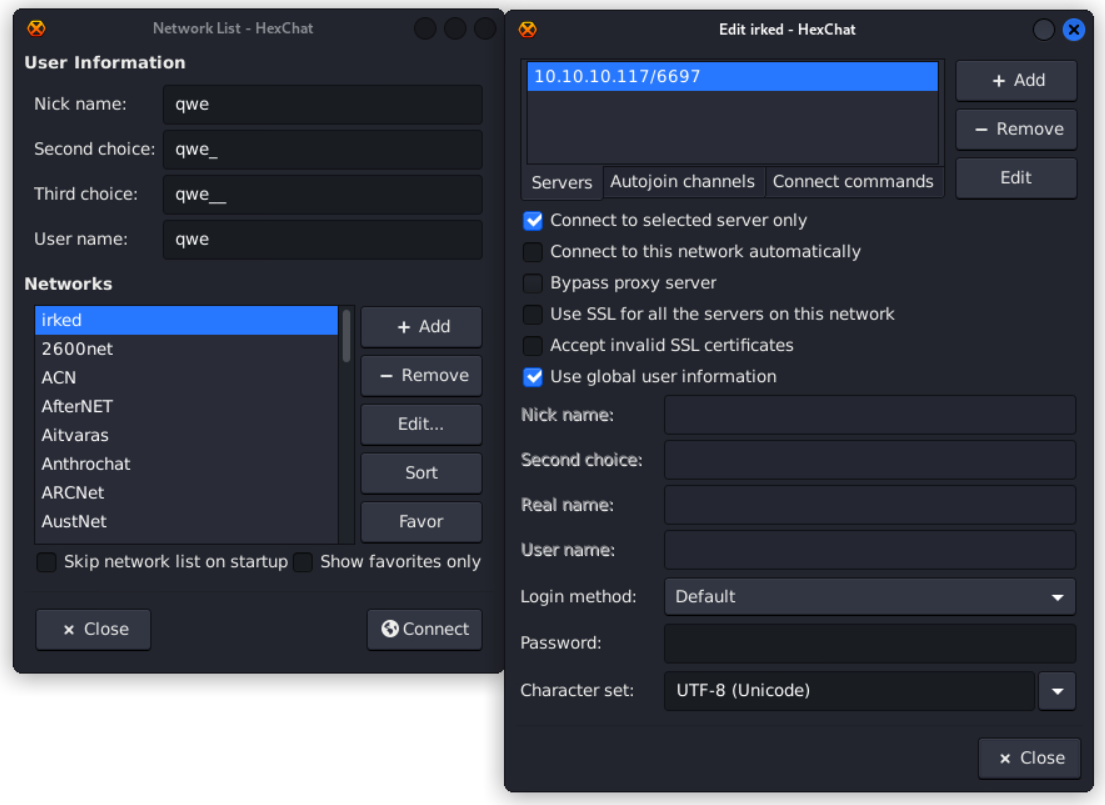Image resolution: width=1105 pixels, height=805 pixels.
Task: Open the Login method dropdown
Action: pyautogui.click(x=870, y=596)
